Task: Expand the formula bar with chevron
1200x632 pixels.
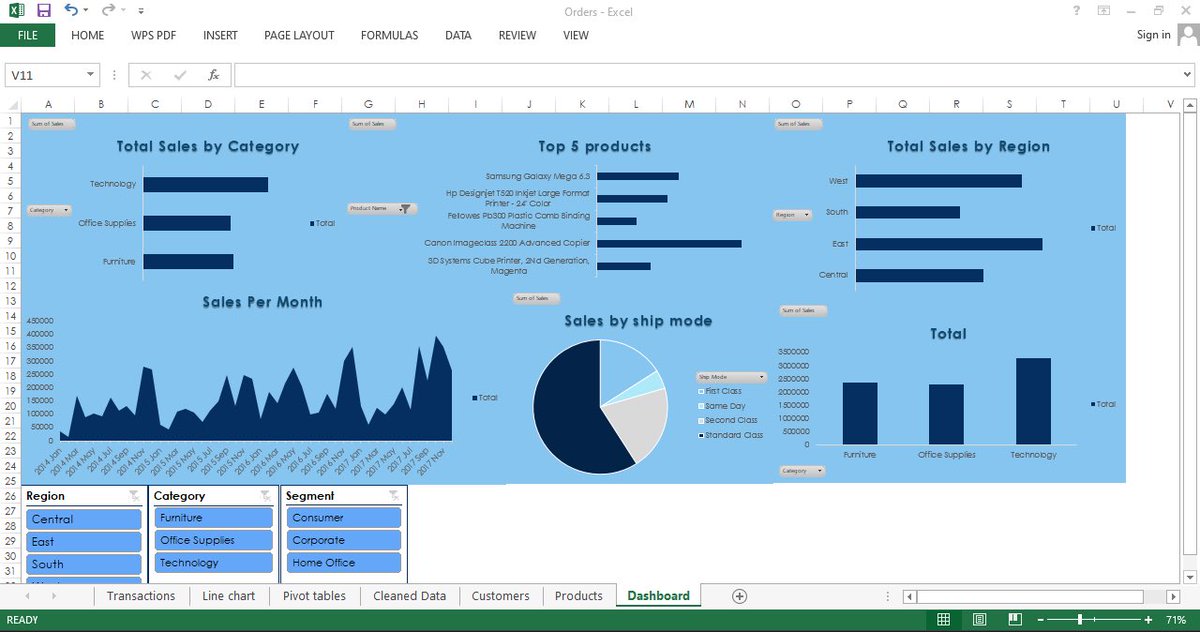Action: click(1185, 75)
